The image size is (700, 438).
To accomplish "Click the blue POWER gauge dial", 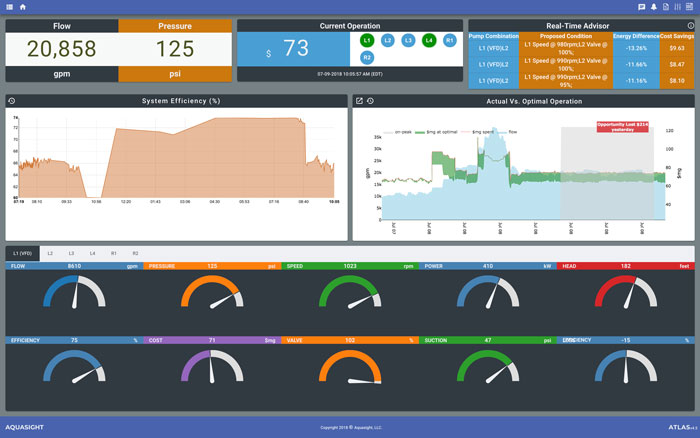I will pyautogui.click(x=488, y=292).
